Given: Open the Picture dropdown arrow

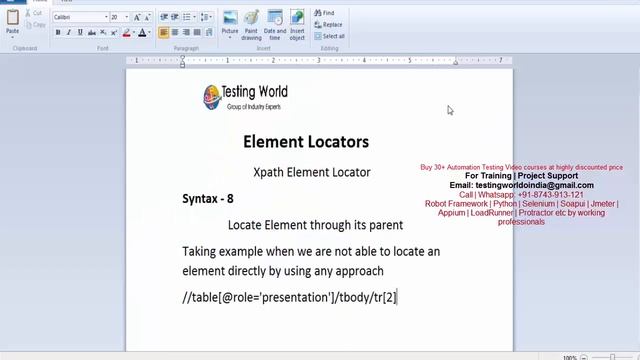Looking at the screenshot, I should tap(230, 38).
